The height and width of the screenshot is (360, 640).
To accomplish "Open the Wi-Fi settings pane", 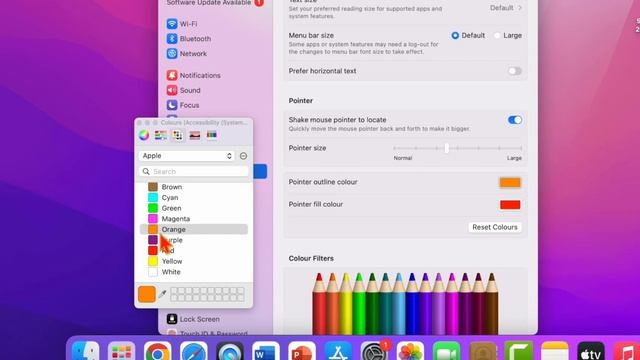I will tap(182, 24).
